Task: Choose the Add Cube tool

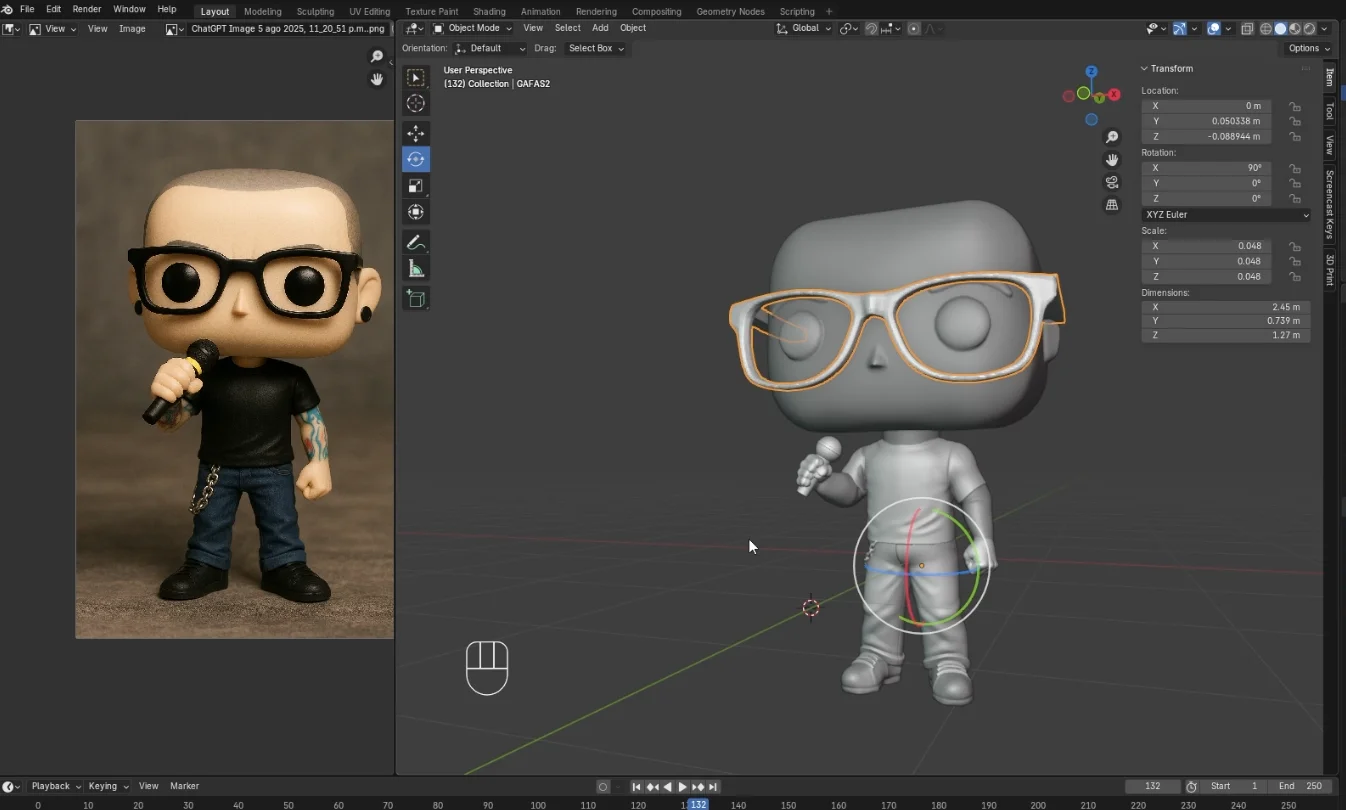Action: pos(415,298)
